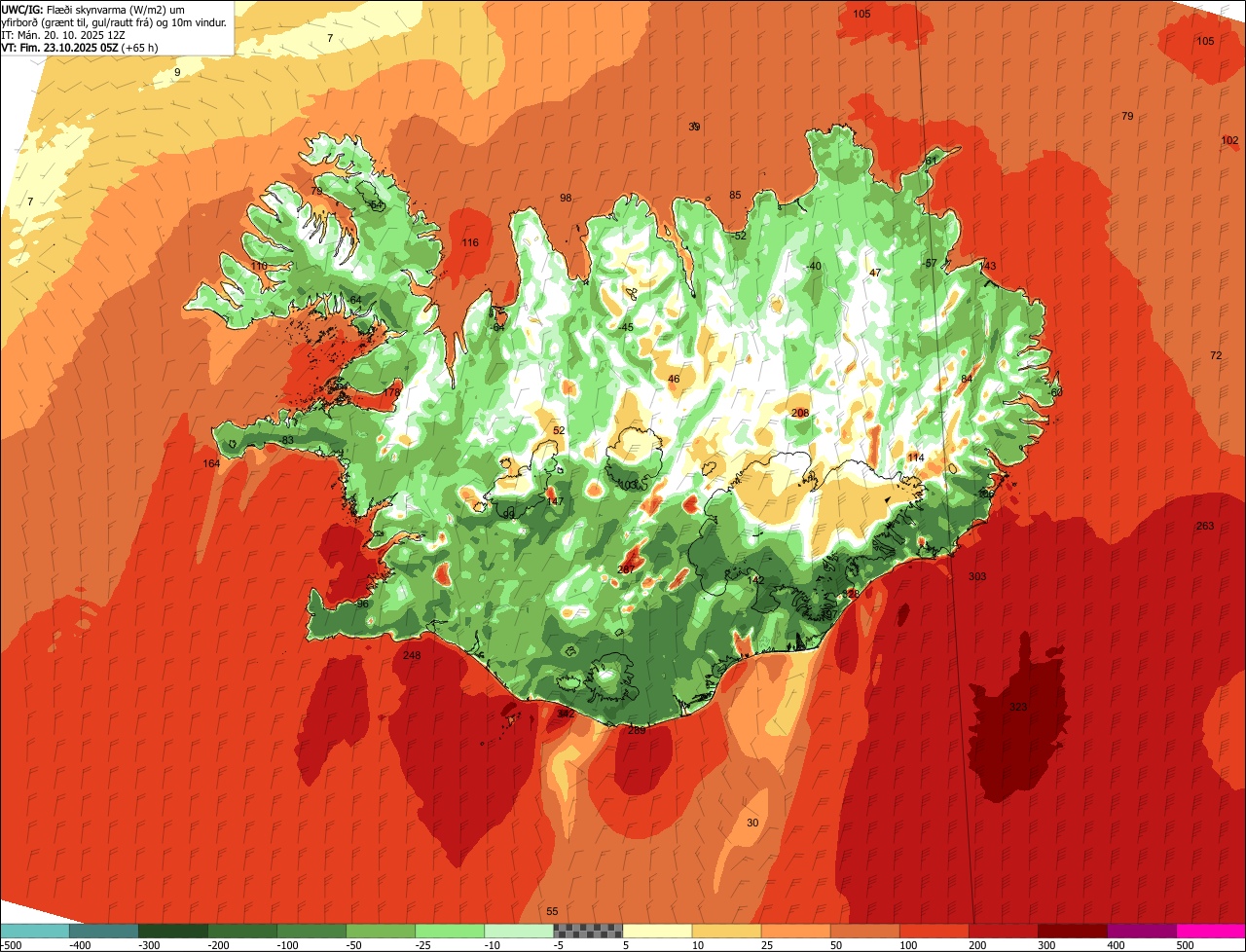1246x952 pixels.
Task: Click the '208' value in the highlands
Action: coord(800,414)
